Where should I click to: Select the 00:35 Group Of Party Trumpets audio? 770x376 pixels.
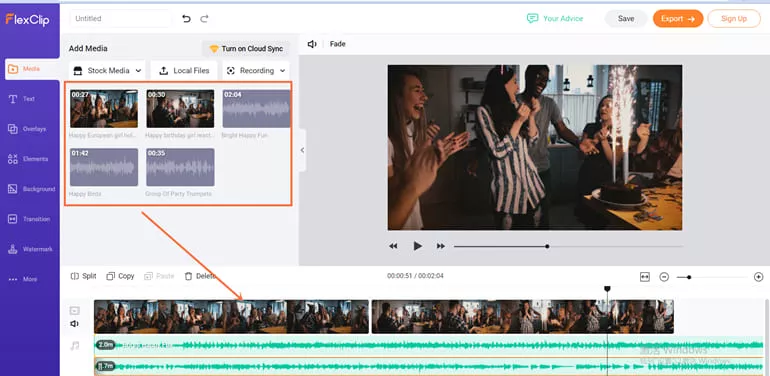[x=180, y=167]
